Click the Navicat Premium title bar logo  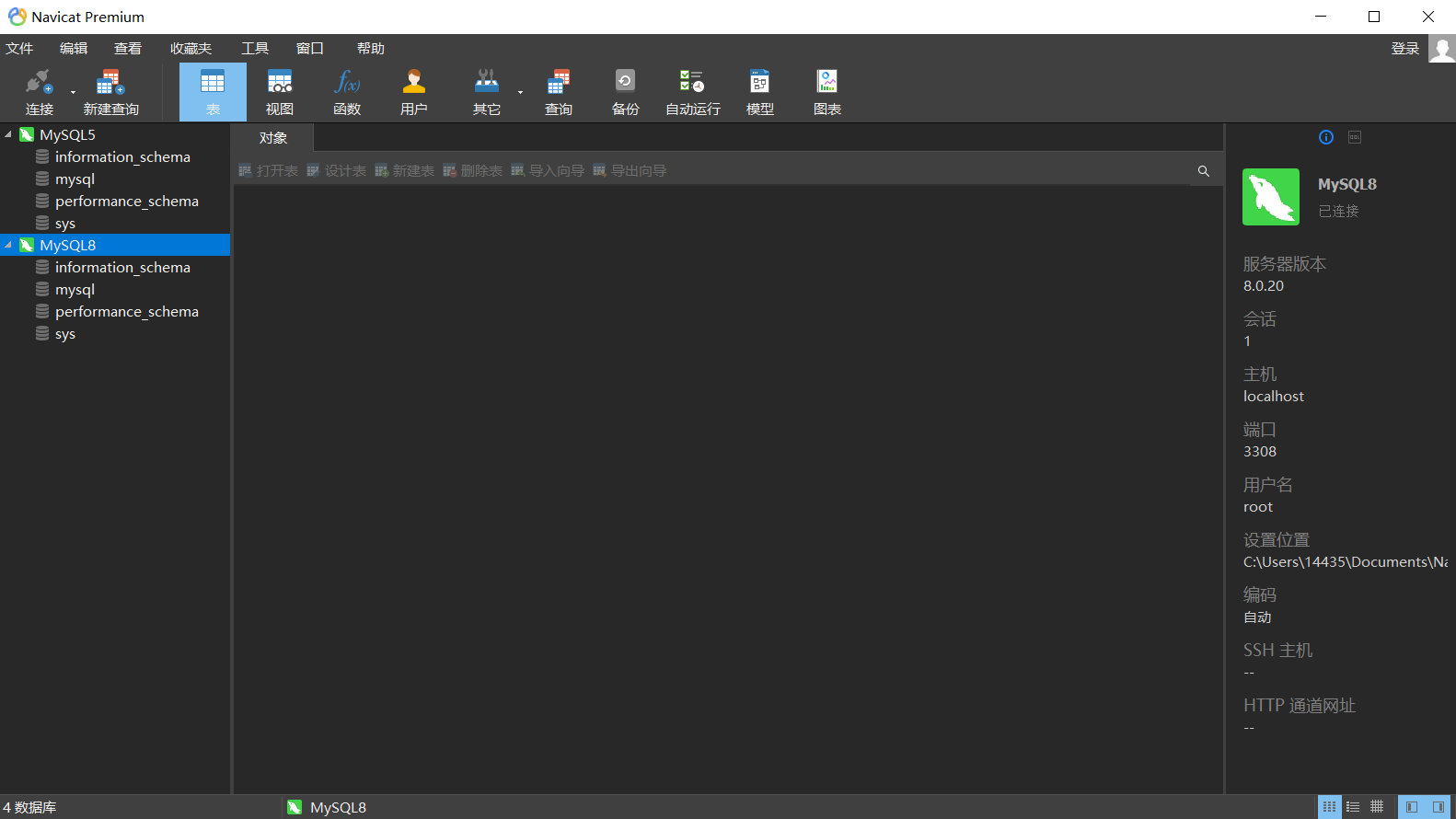tap(17, 17)
